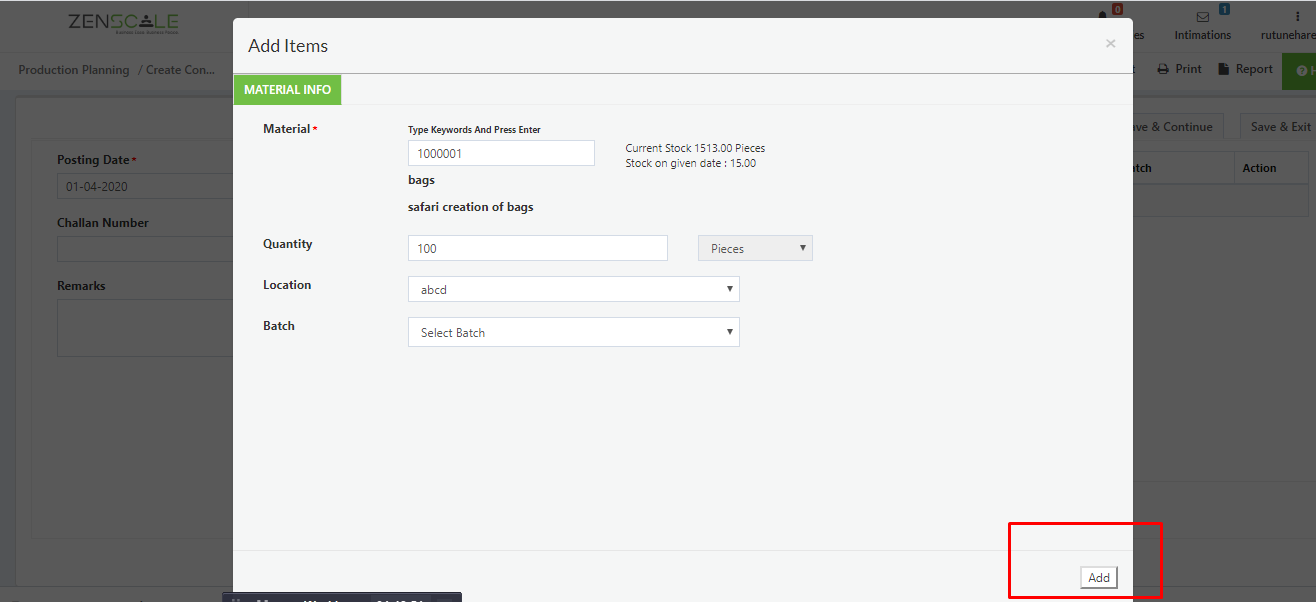
Task: Click the 'Location' field label
Action: pos(287,285)
